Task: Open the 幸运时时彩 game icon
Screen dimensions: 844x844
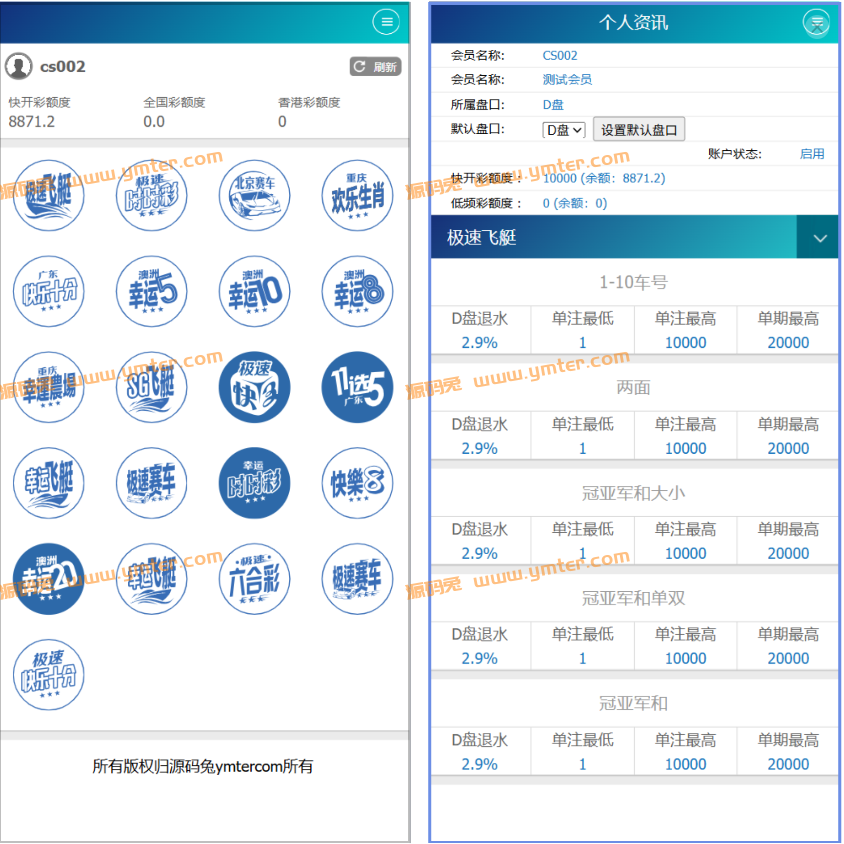Action: click(x=254, y=483)
